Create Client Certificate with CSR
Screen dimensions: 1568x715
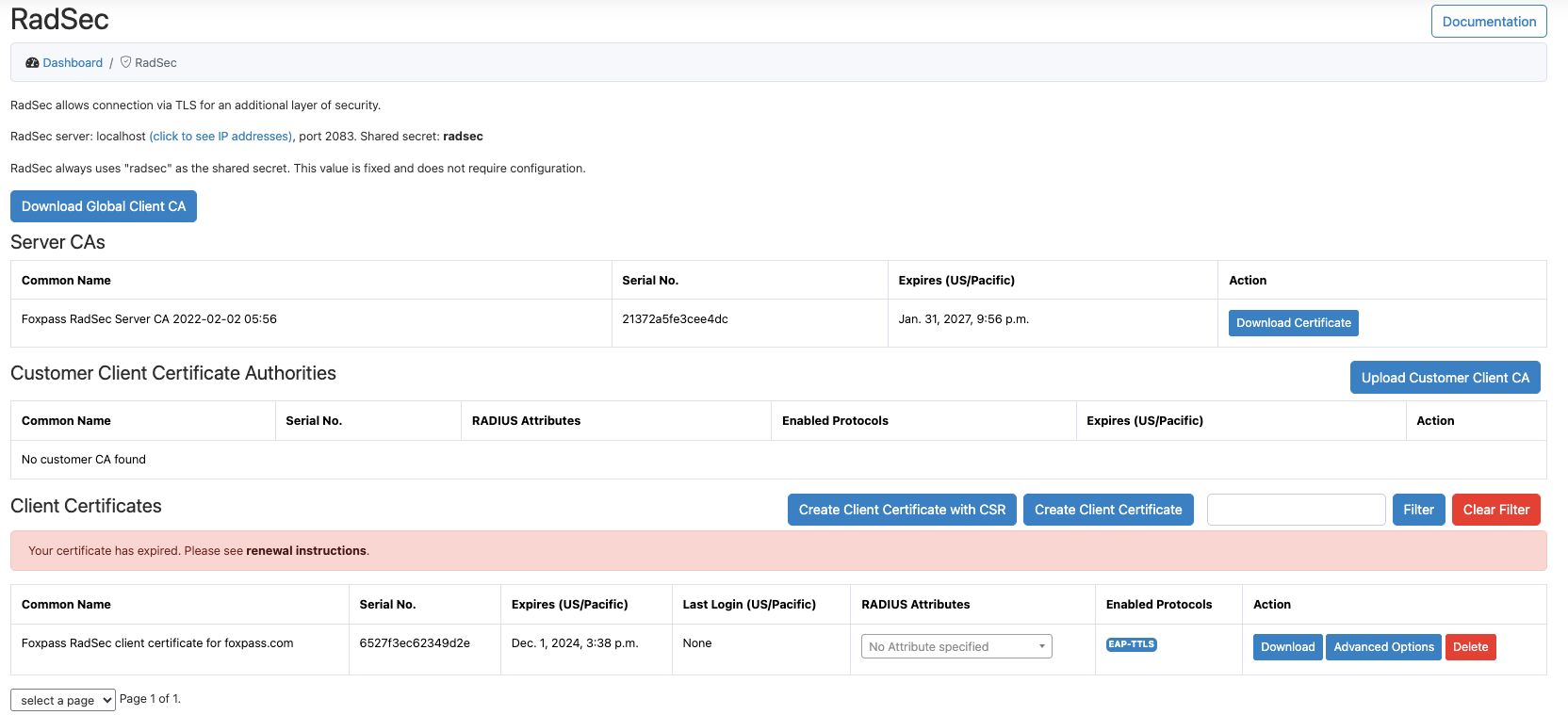tap(902, 510)
